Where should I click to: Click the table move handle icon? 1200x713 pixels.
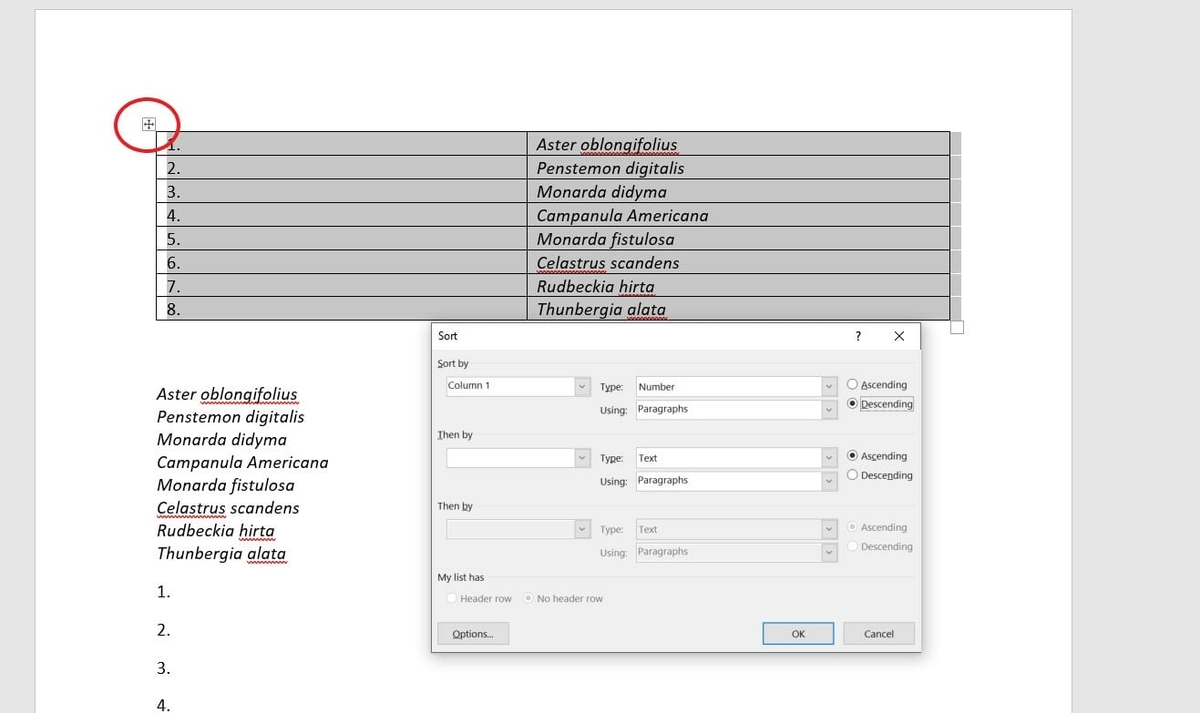[148, 123]
